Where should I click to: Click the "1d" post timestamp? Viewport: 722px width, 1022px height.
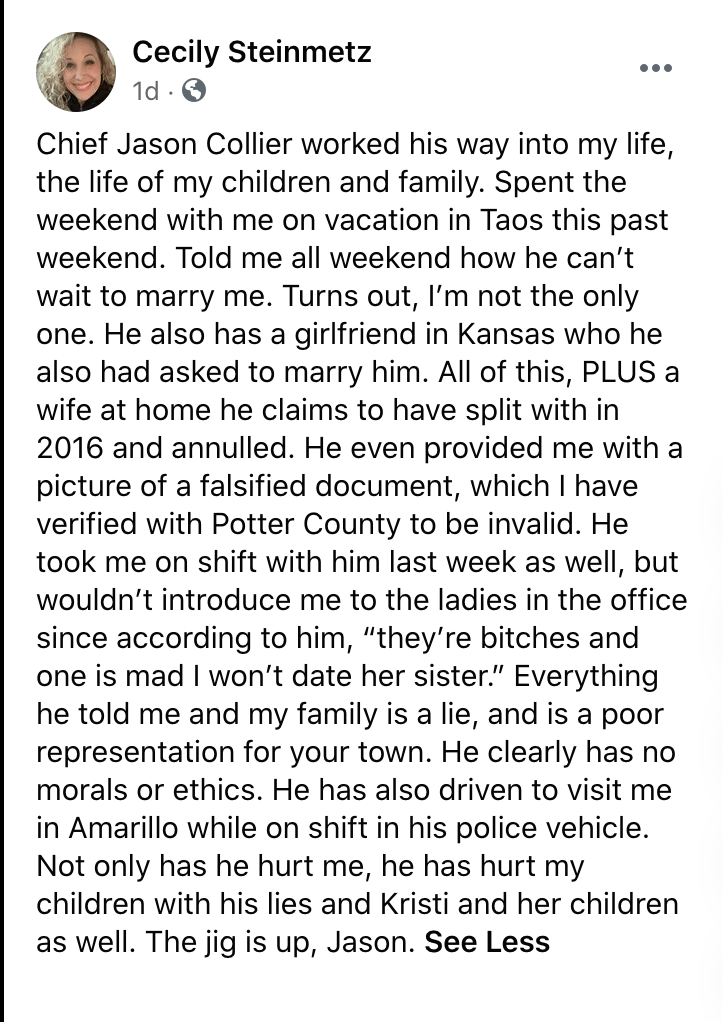coord(145,91)
